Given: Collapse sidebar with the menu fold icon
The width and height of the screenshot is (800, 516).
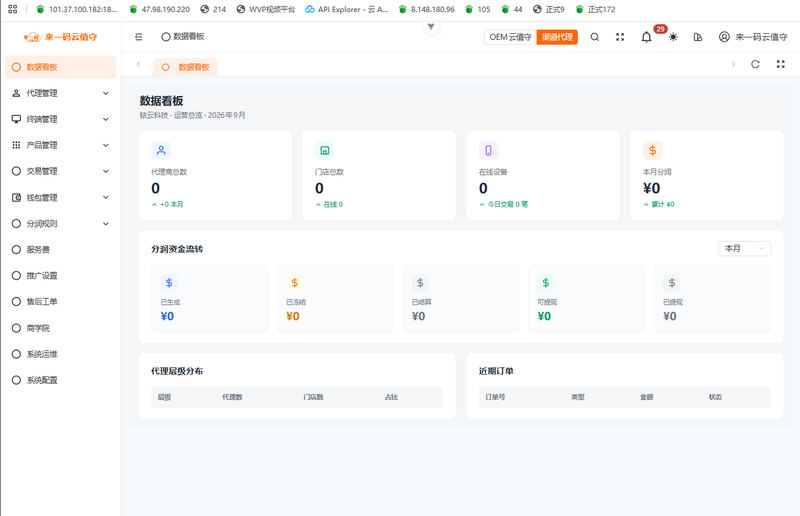Looking at the screenshot, I should click(139, 37).
